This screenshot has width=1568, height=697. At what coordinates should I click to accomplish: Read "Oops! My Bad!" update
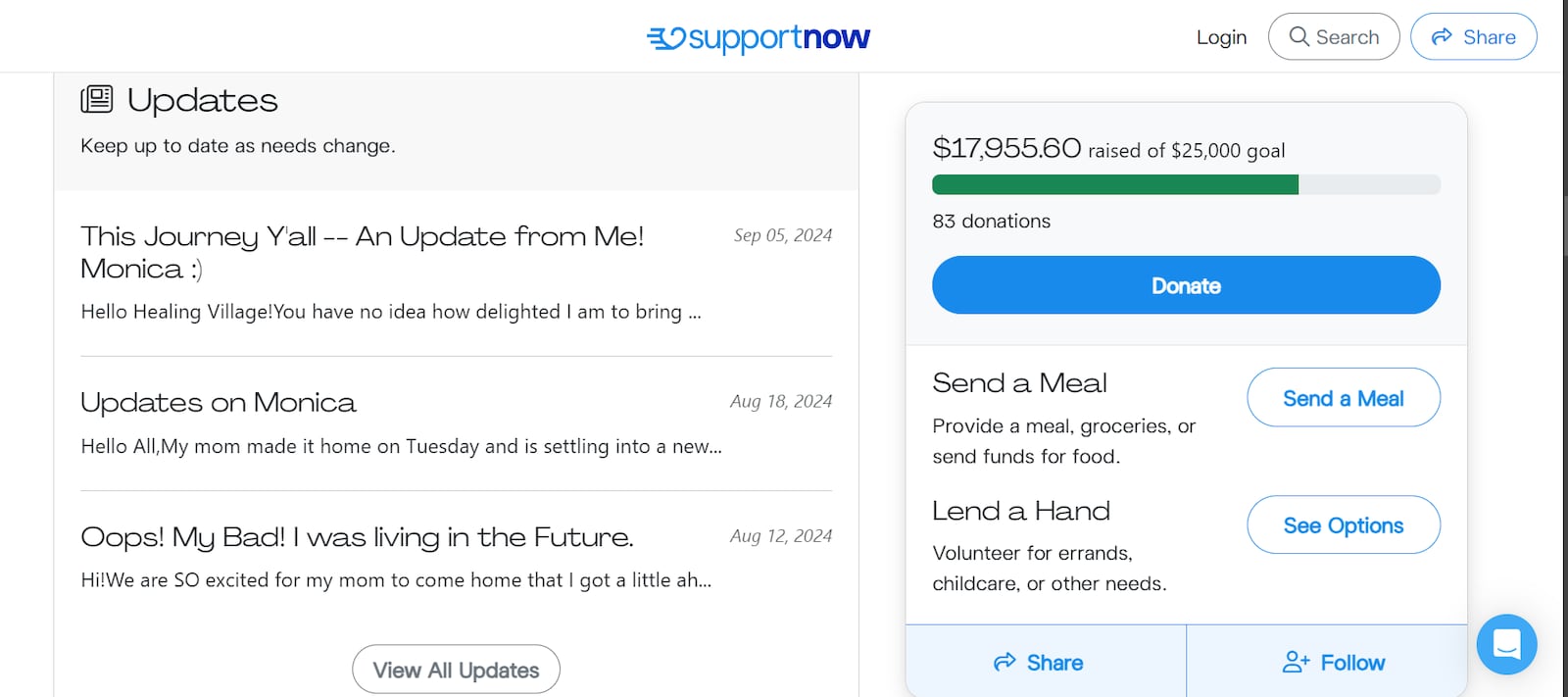click(x=357, y=537)
